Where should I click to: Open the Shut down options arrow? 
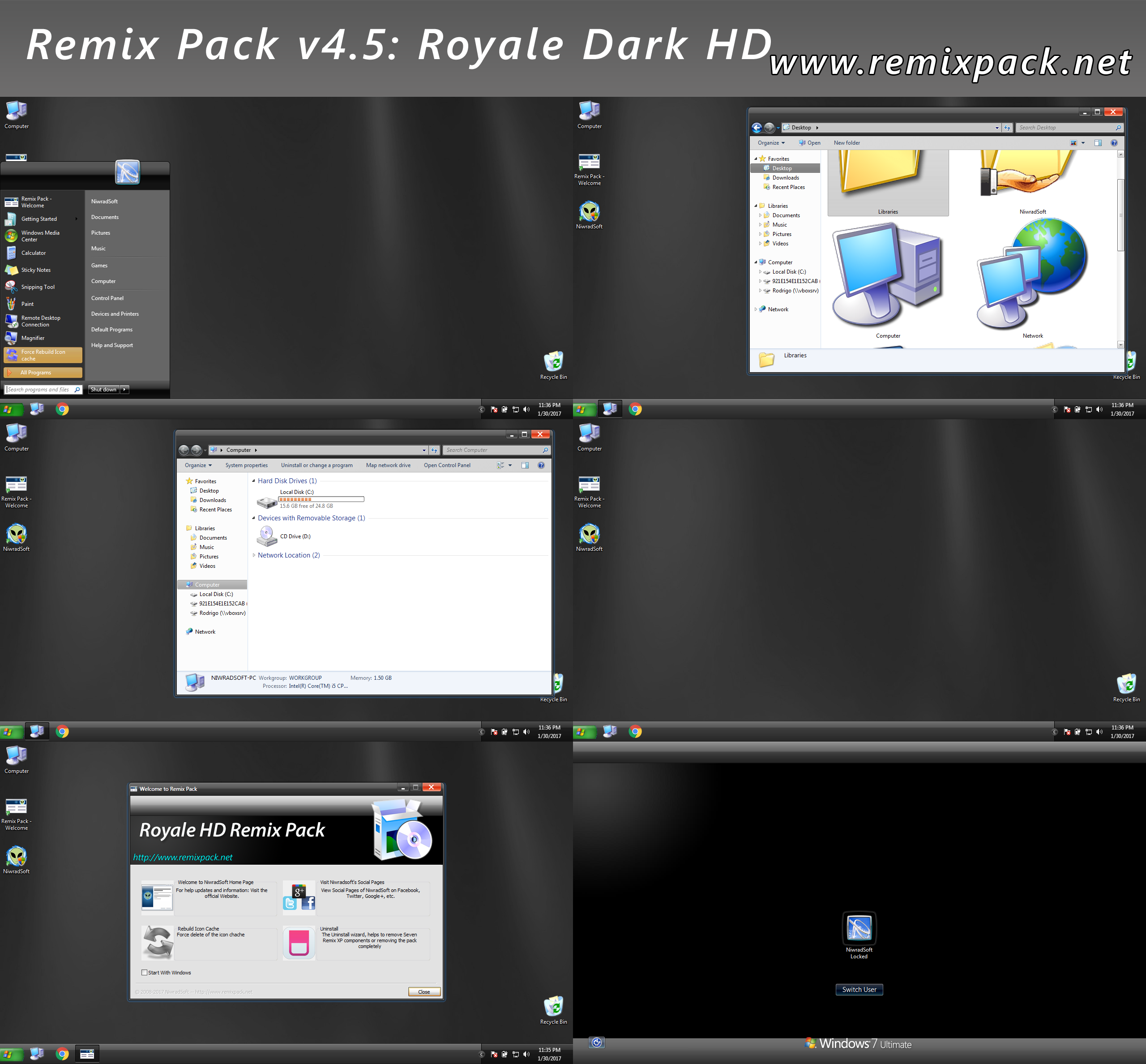(124, 390)
